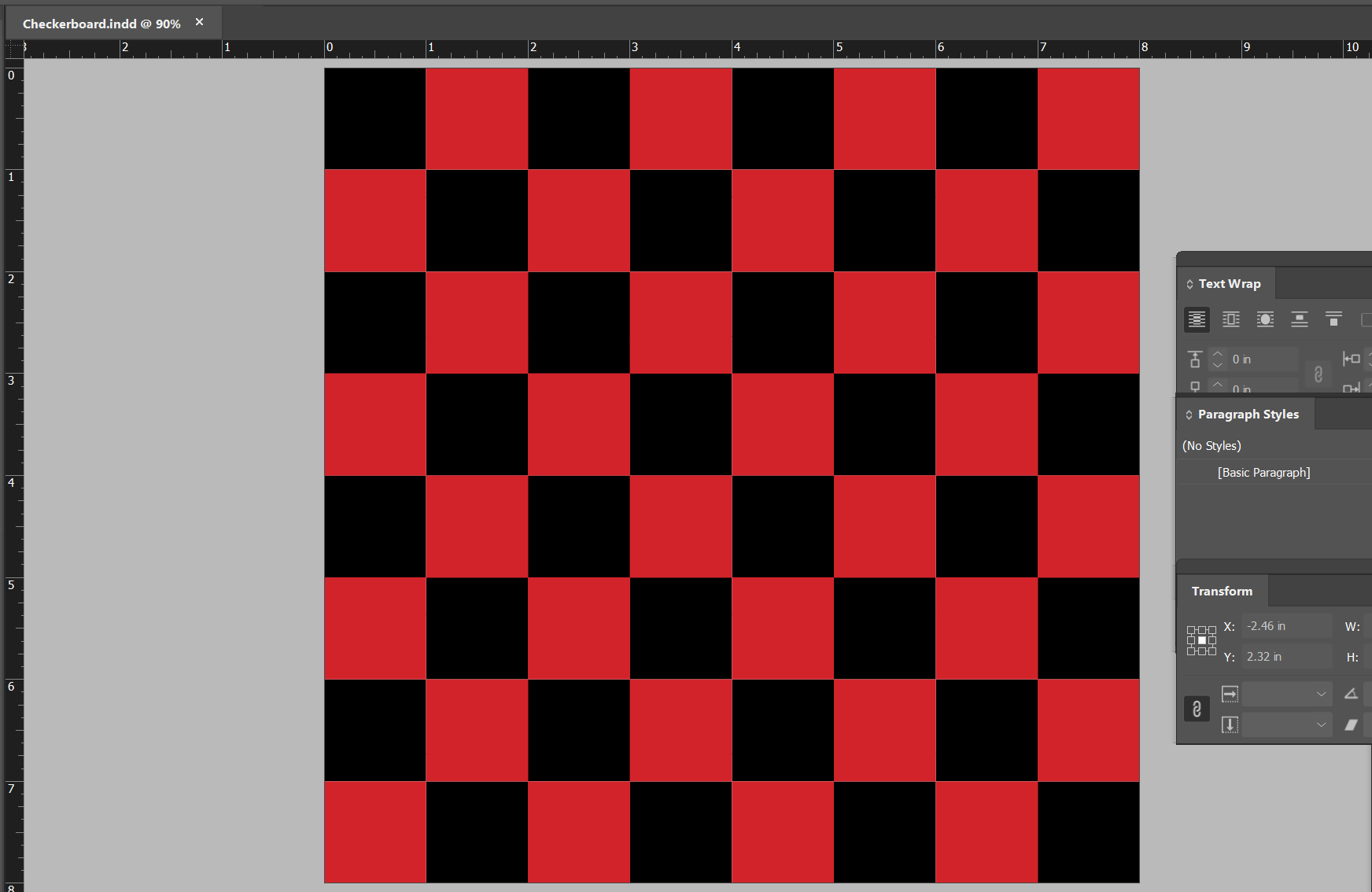This screenshot has height=892, width=1372.
Task: Increase the top offset stepper in Text Wrap
Action: (x=1218, y=353)
